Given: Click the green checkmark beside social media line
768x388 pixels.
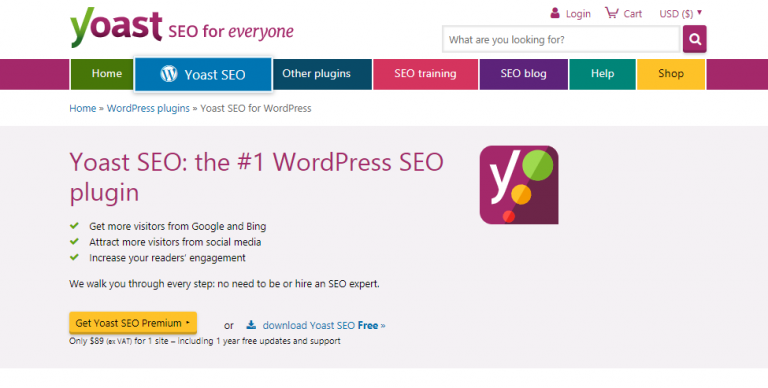Looking at the screenshot, I should [74, 242].
